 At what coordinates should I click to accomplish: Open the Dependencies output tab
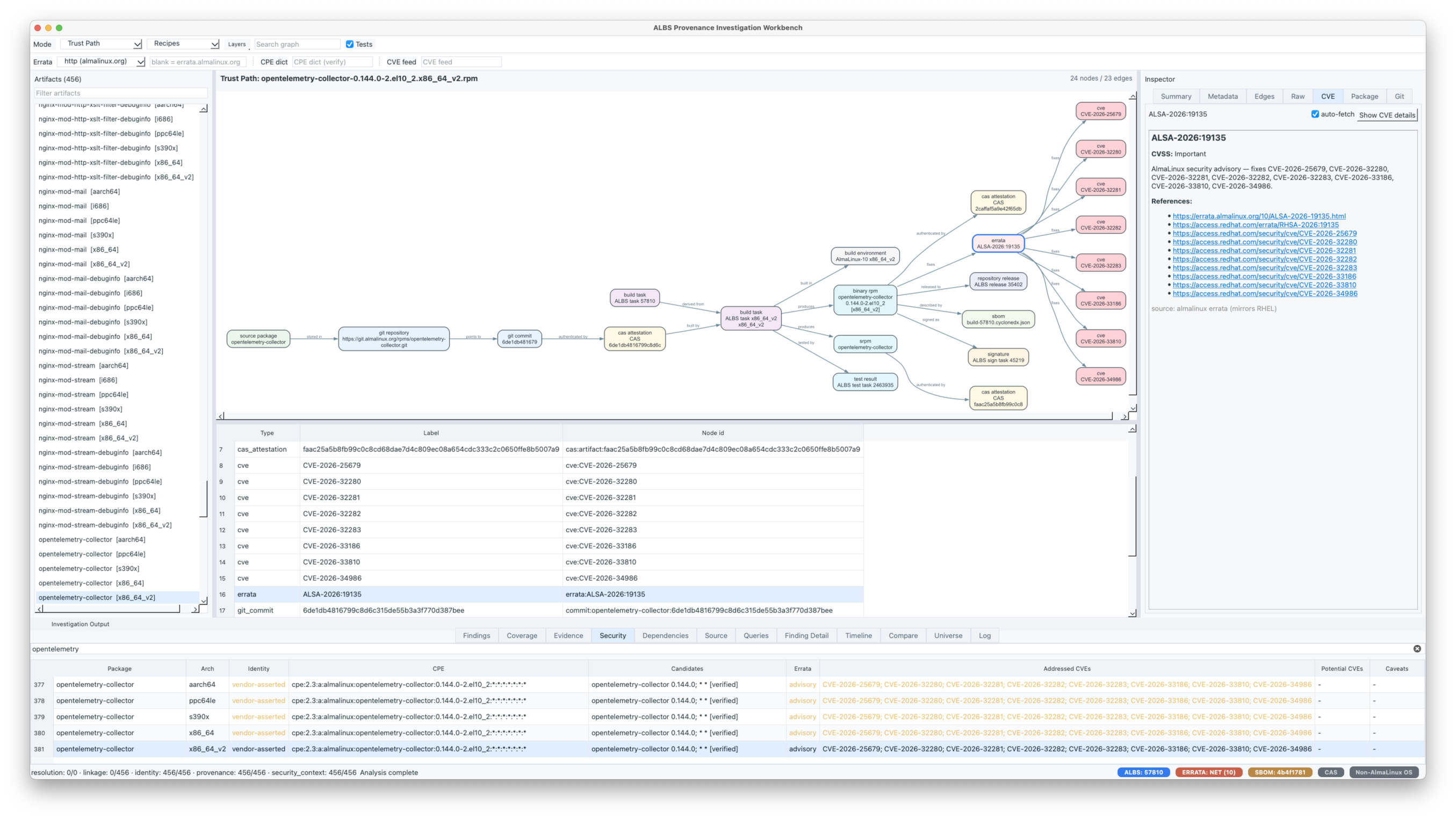pyautogui.click(x=665, y=635)
